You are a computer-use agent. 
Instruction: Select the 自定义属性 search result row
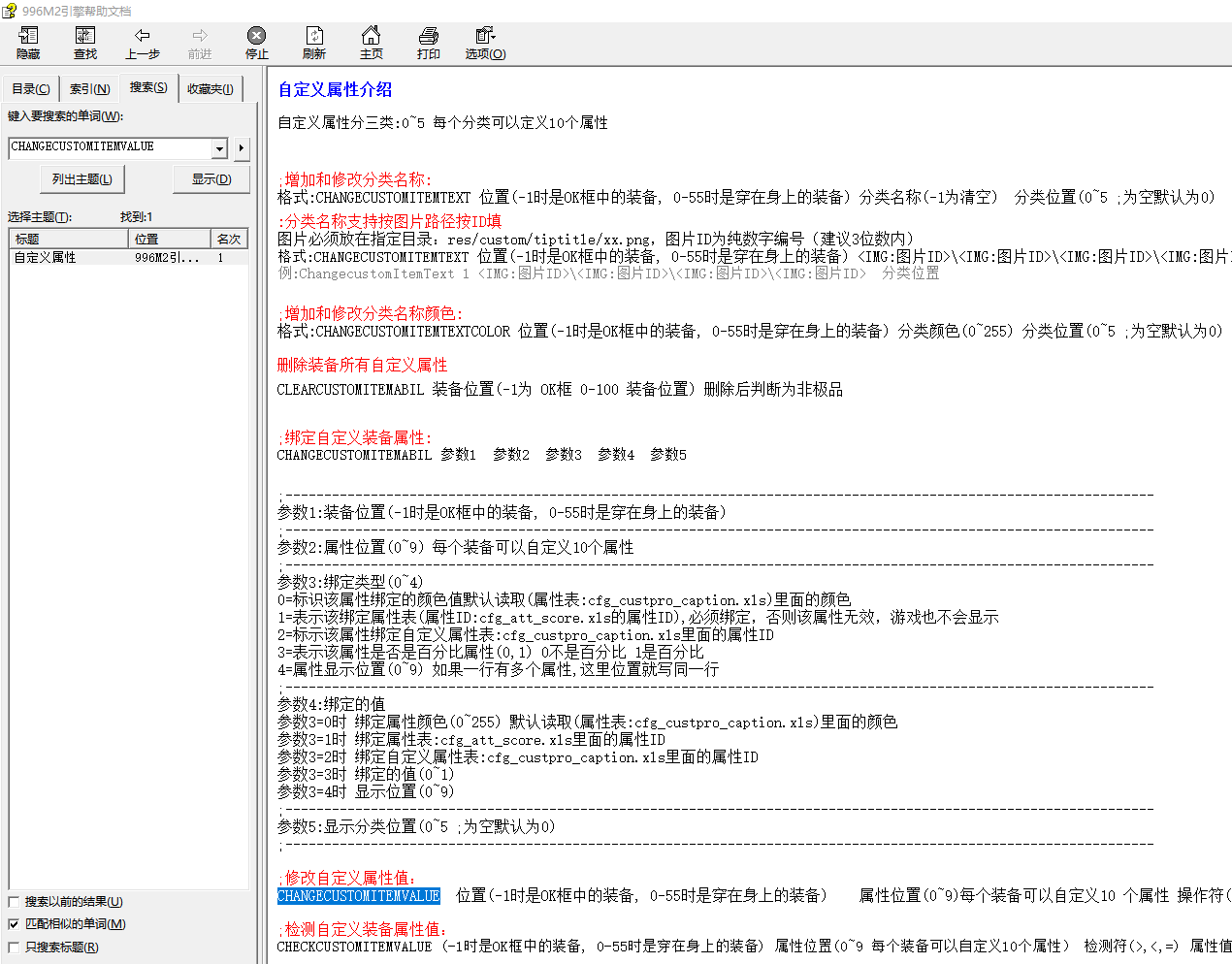point(129,257)
